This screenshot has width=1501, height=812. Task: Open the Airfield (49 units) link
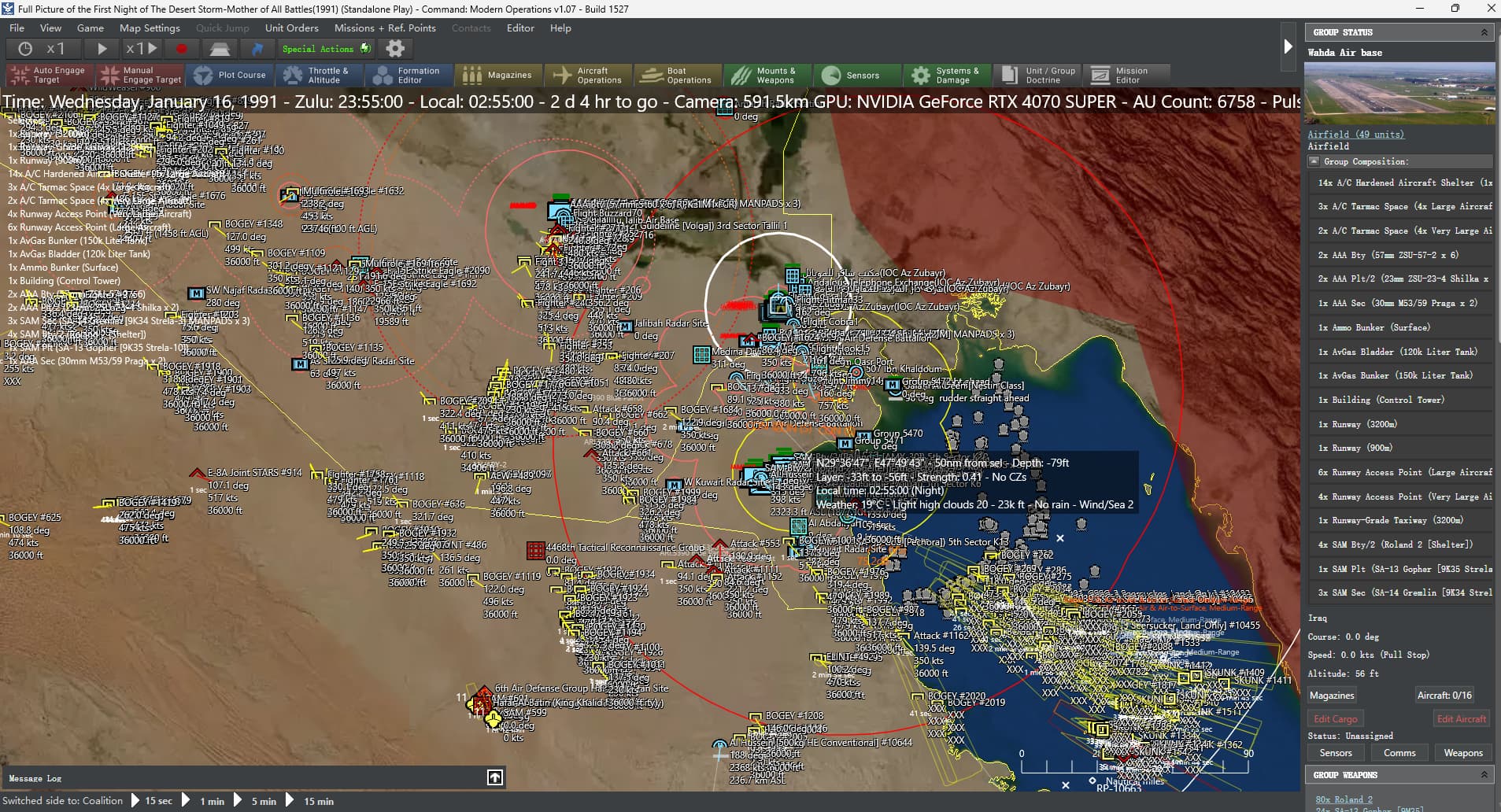1355,135
